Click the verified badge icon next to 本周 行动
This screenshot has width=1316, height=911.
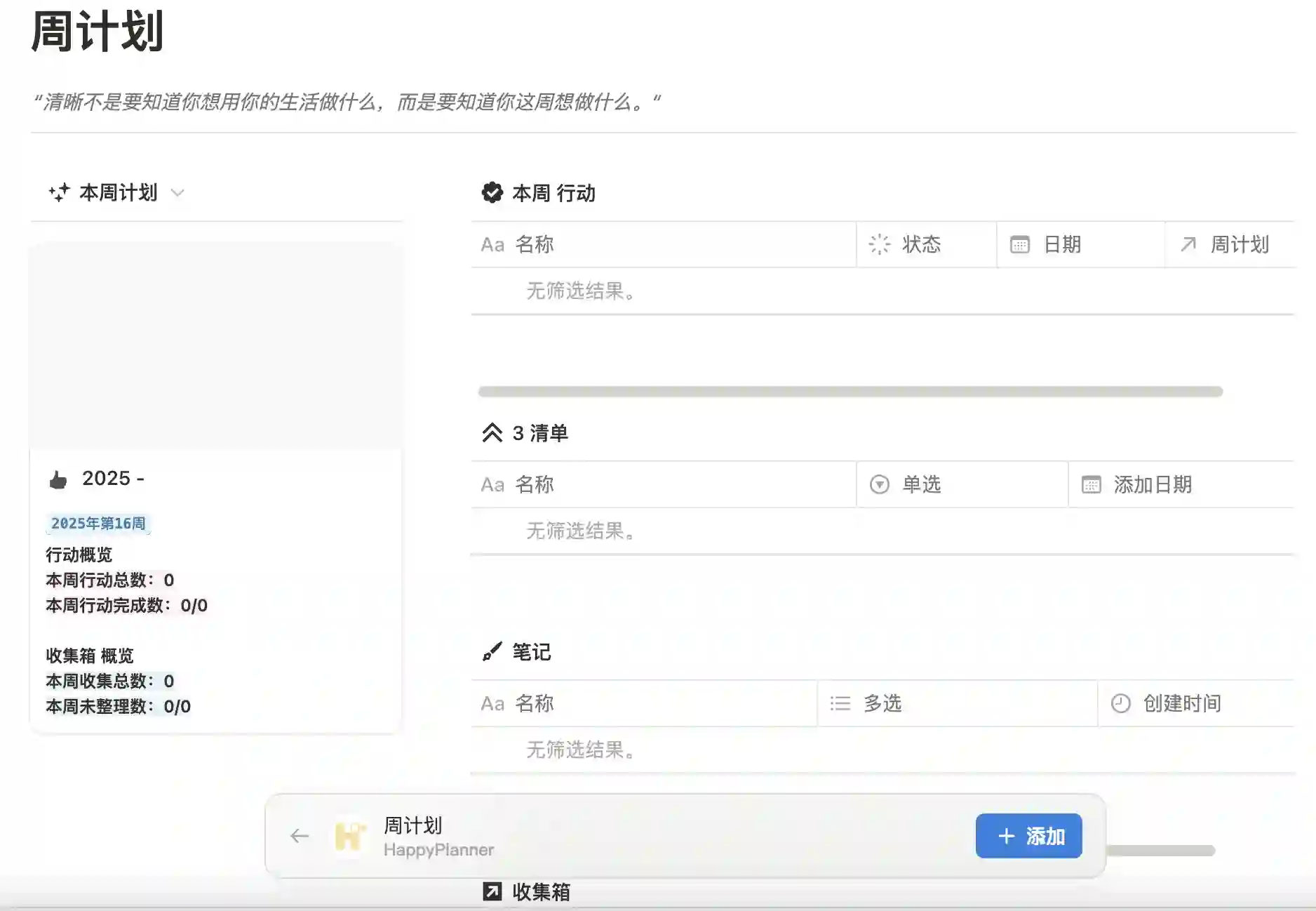(x=492, y=192)
